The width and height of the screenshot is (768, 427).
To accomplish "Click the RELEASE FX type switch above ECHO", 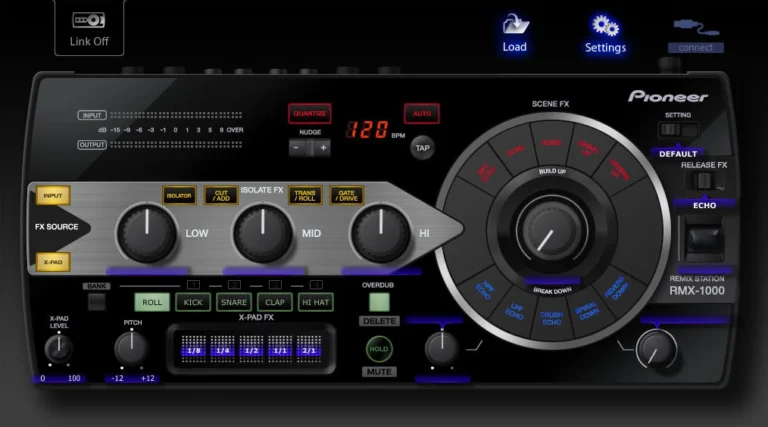I will click(x=704, y=181).
